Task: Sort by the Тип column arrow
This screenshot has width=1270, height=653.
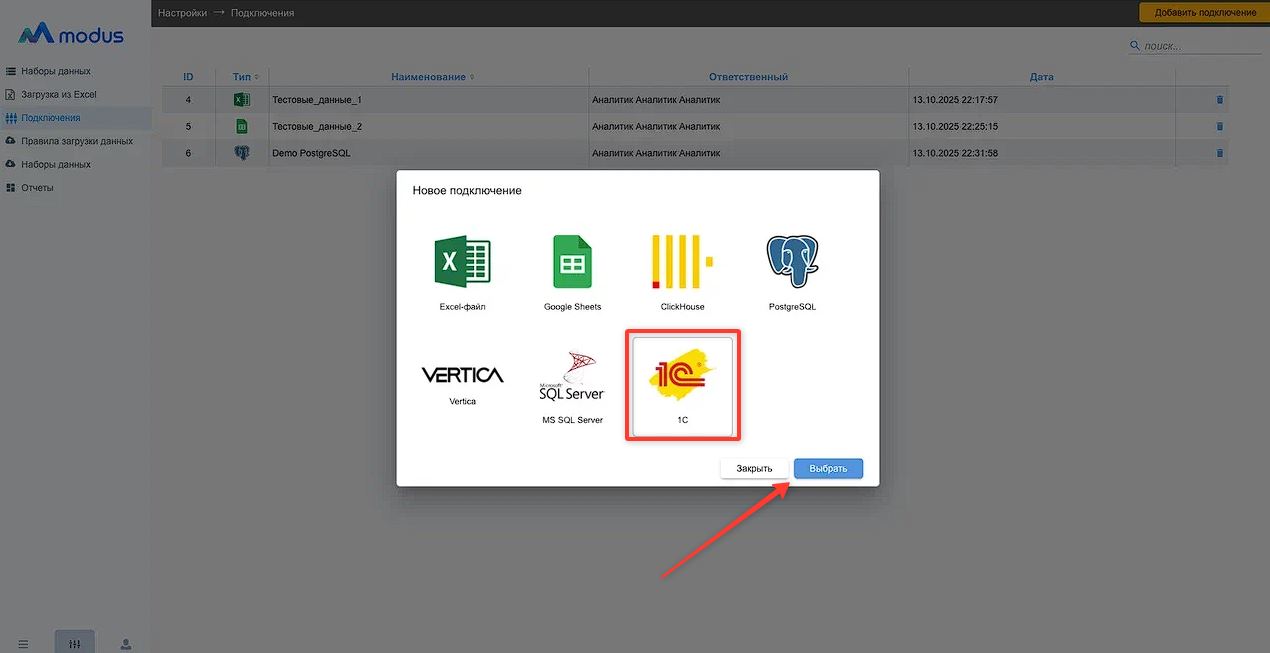Action: coord(256,77)
